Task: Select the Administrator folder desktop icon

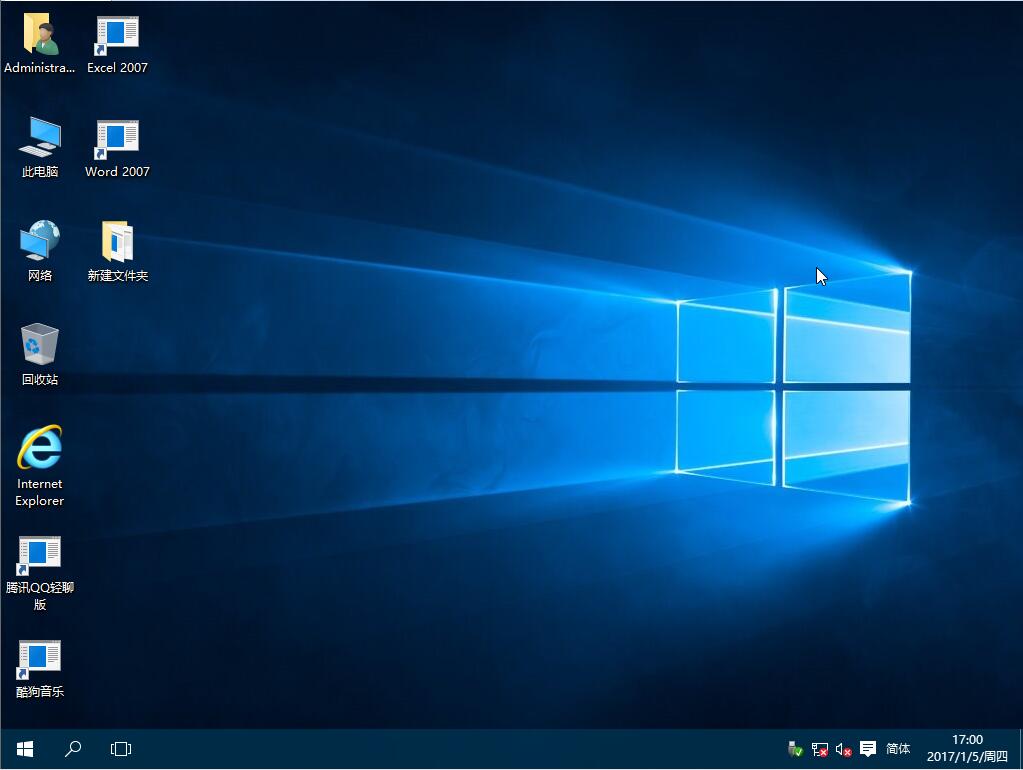Action: [39, 43]
